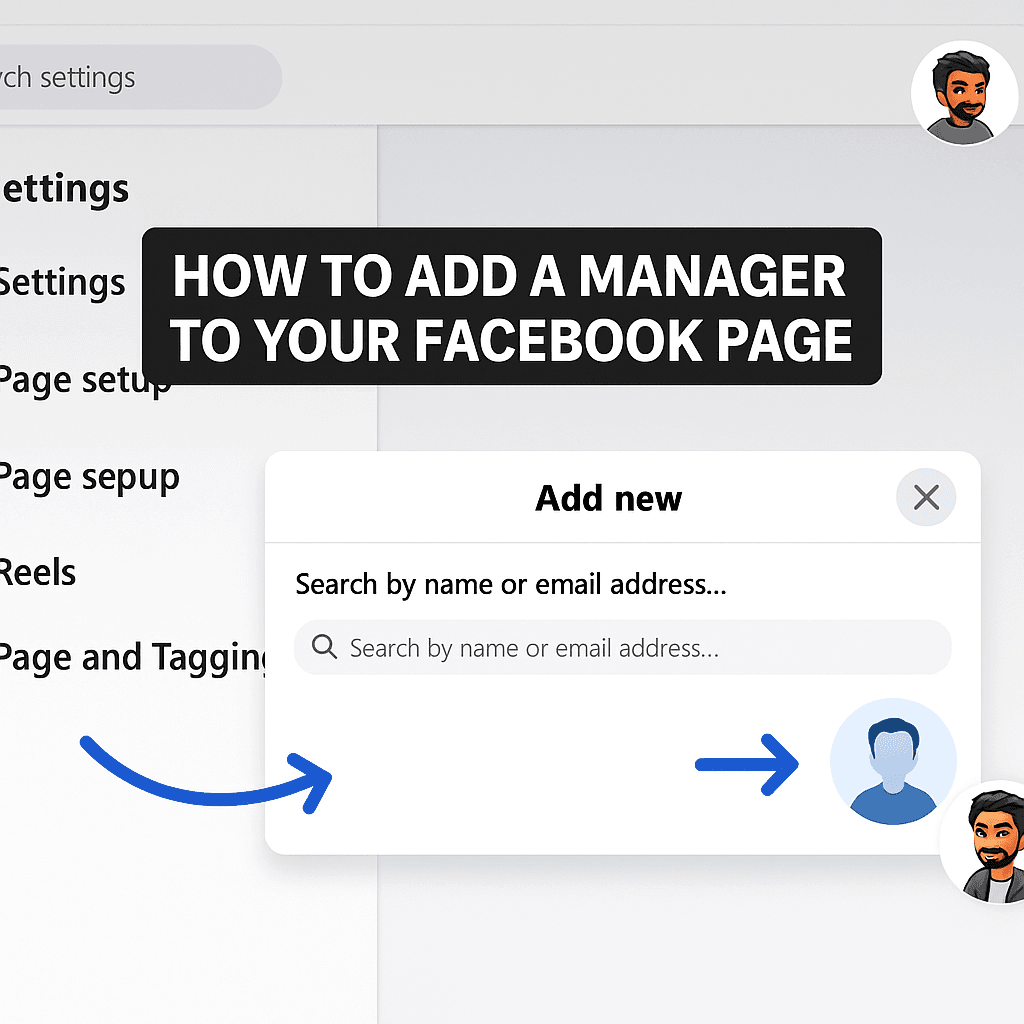Select Settings in the left sidebar
The height and width of the screenshot is (1024, 1024).
[x=62, y=281]
